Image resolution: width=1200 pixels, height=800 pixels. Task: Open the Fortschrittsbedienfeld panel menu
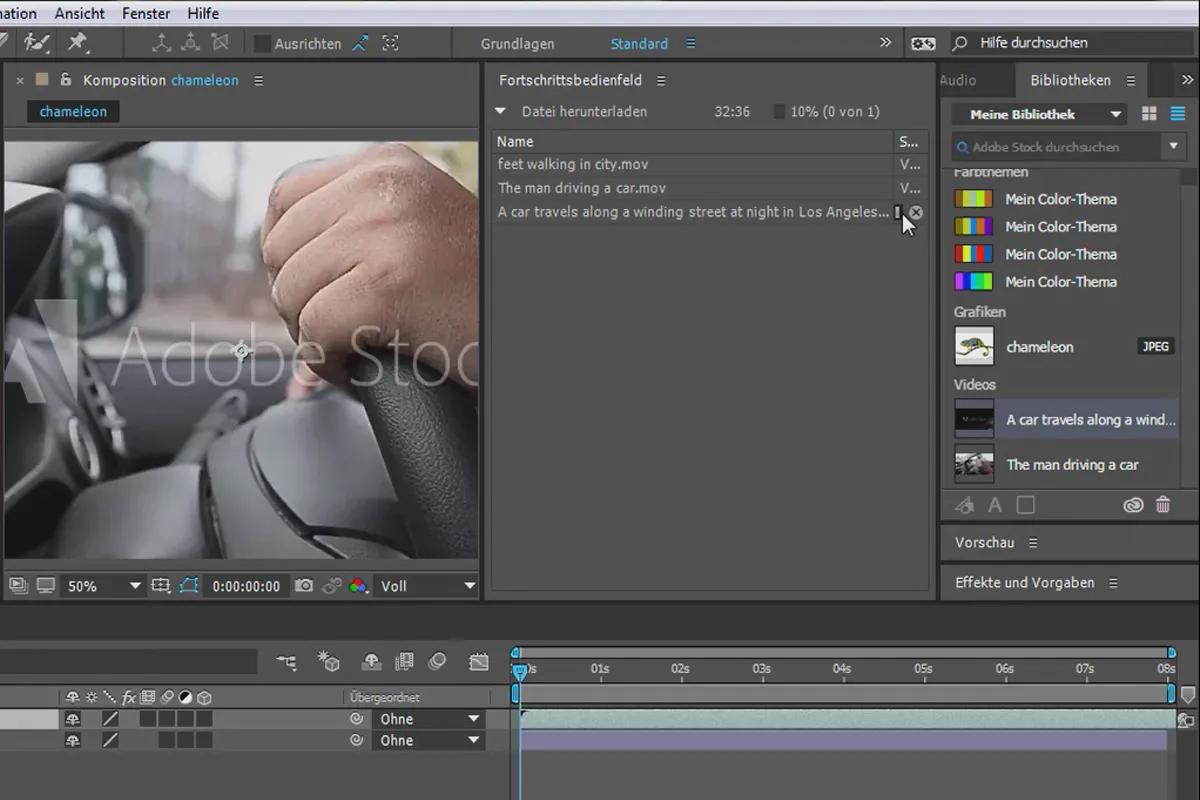pos(661,81)
